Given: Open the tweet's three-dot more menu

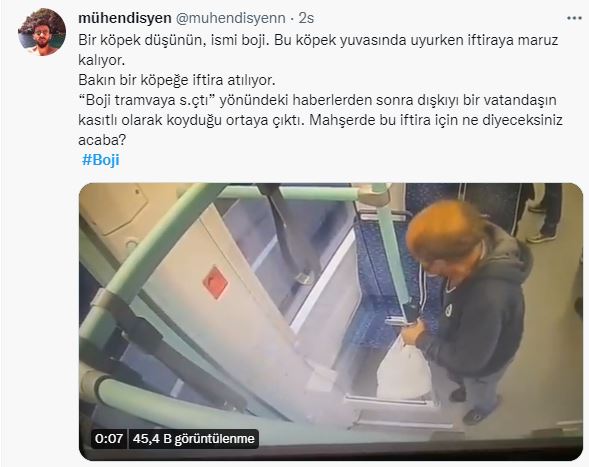Looking at the screenshot, I should tap(574, 18).
